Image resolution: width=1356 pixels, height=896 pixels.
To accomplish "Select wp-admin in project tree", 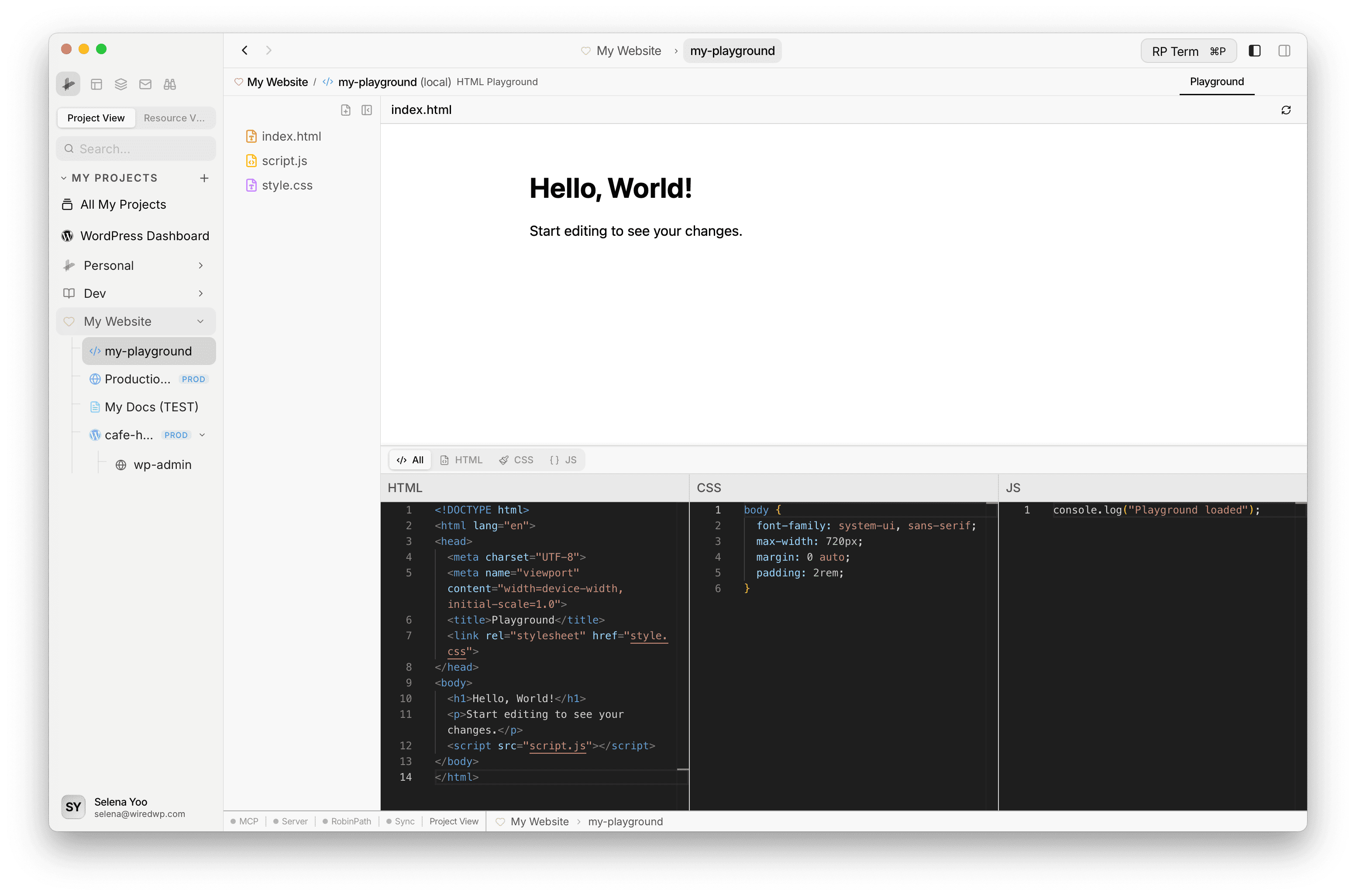I will 163,465.
